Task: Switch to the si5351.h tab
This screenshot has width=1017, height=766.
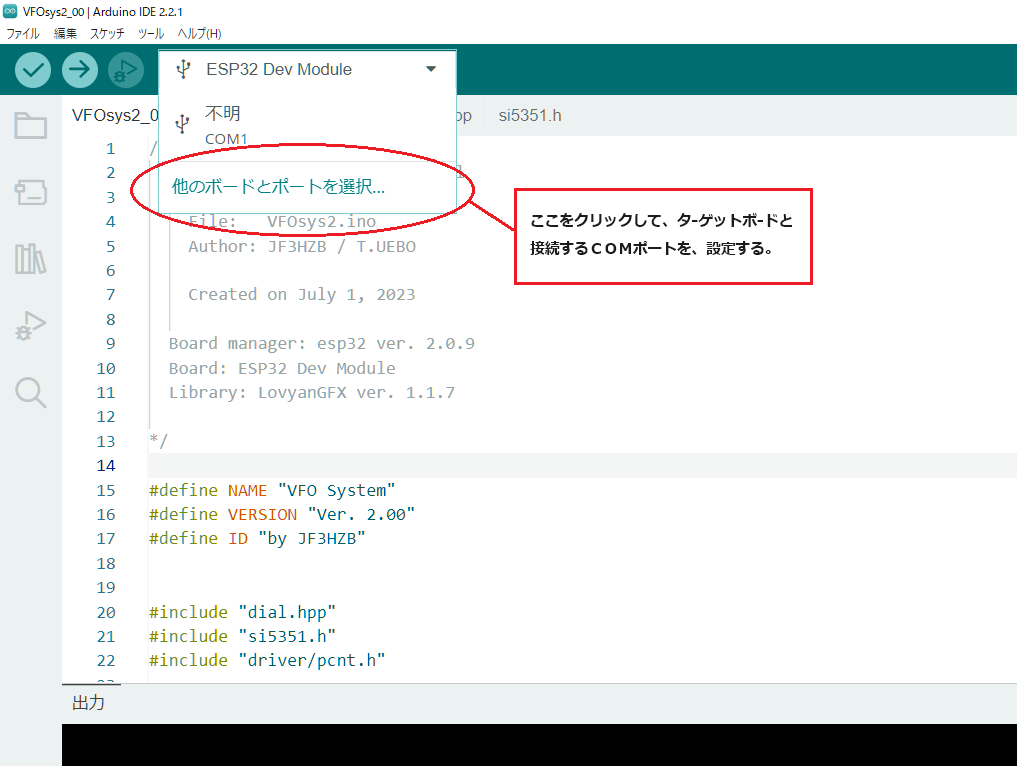Action: tap(530, 115)
